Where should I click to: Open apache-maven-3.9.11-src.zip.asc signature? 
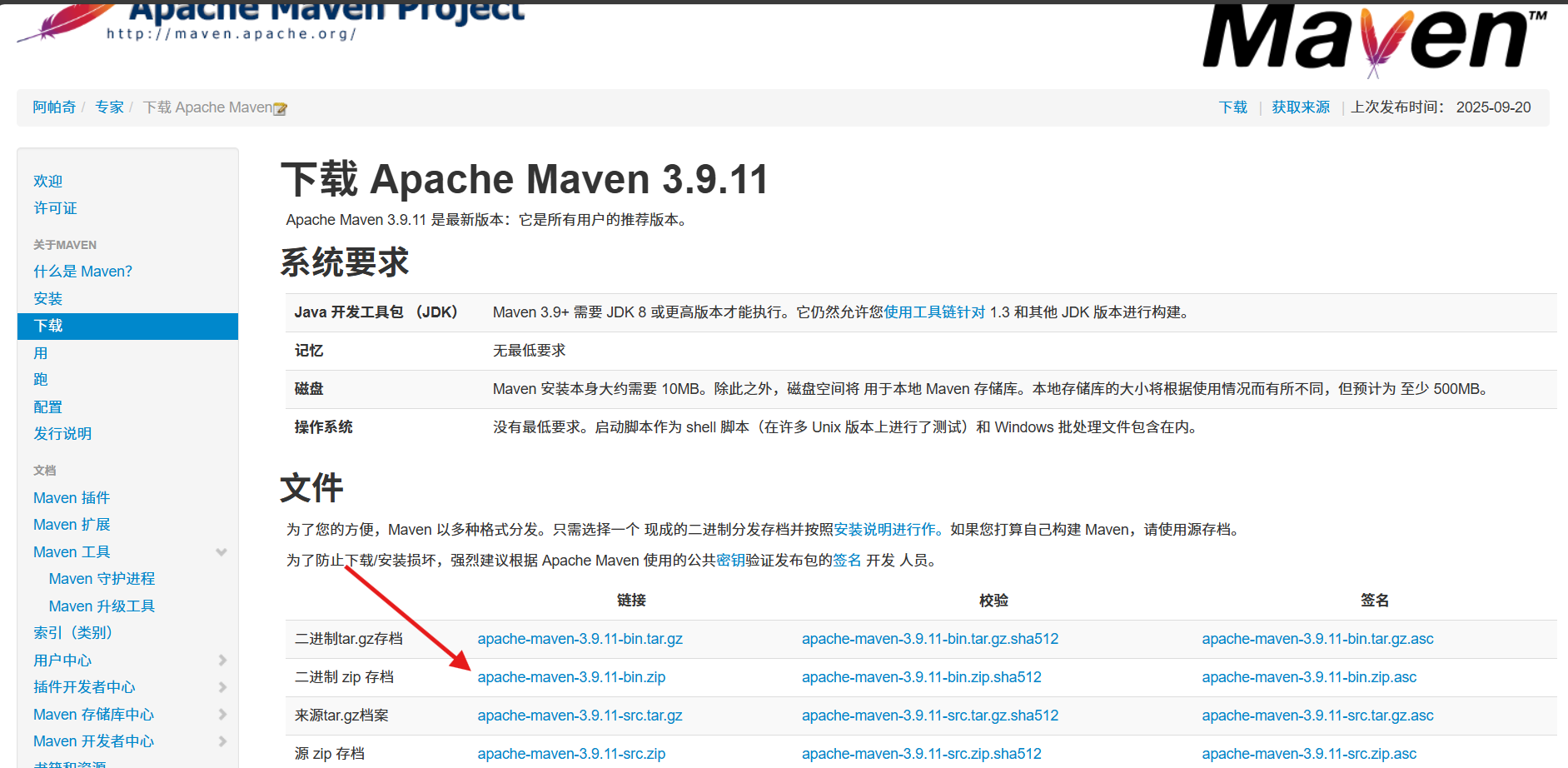pos(1309,754)
